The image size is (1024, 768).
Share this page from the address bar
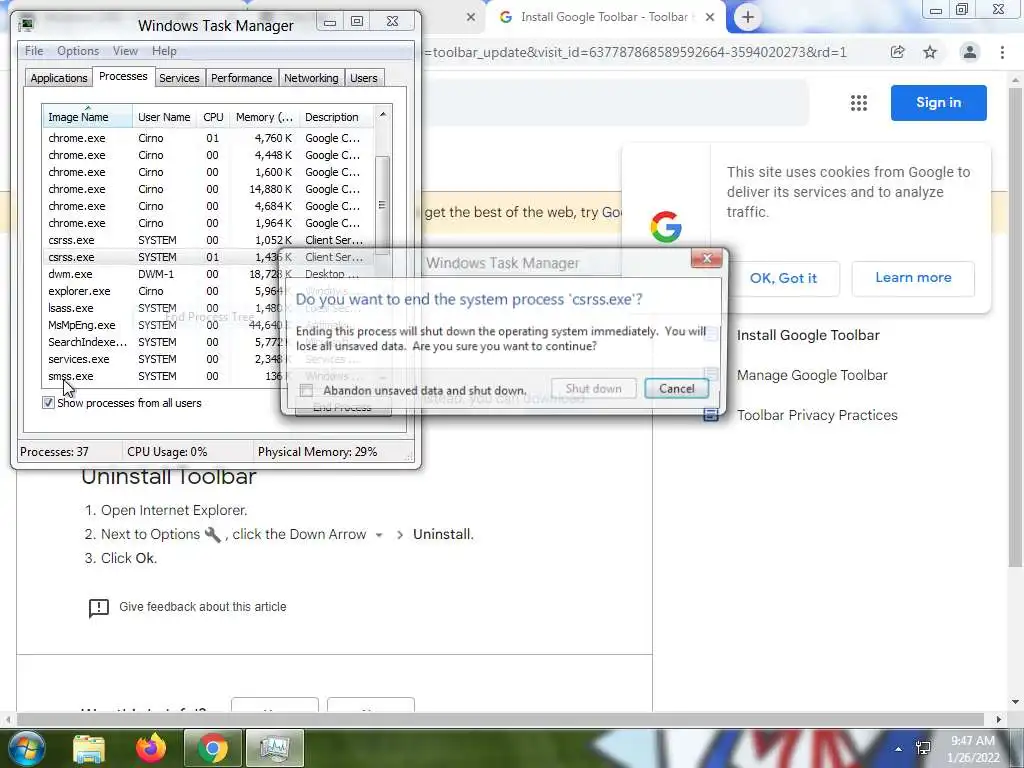(x=898, y=52)
